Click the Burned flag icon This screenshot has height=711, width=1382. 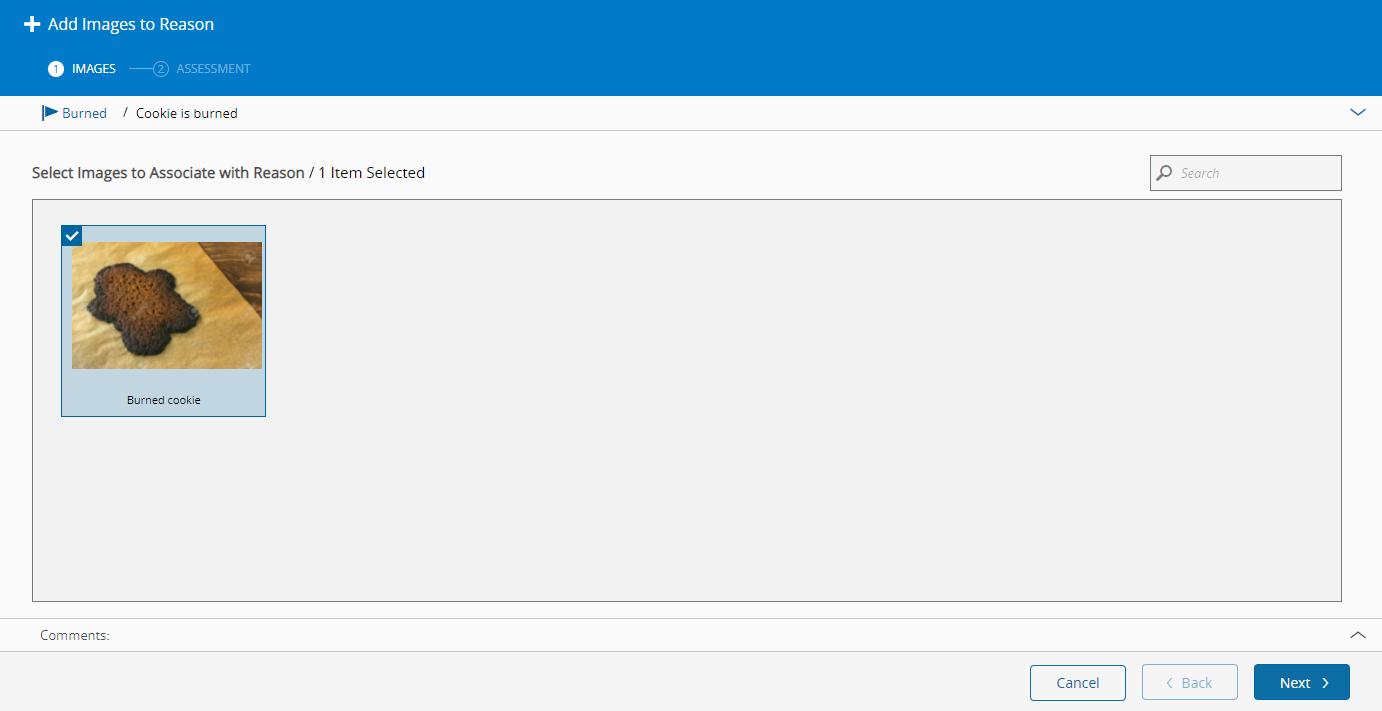coord(49,113)
